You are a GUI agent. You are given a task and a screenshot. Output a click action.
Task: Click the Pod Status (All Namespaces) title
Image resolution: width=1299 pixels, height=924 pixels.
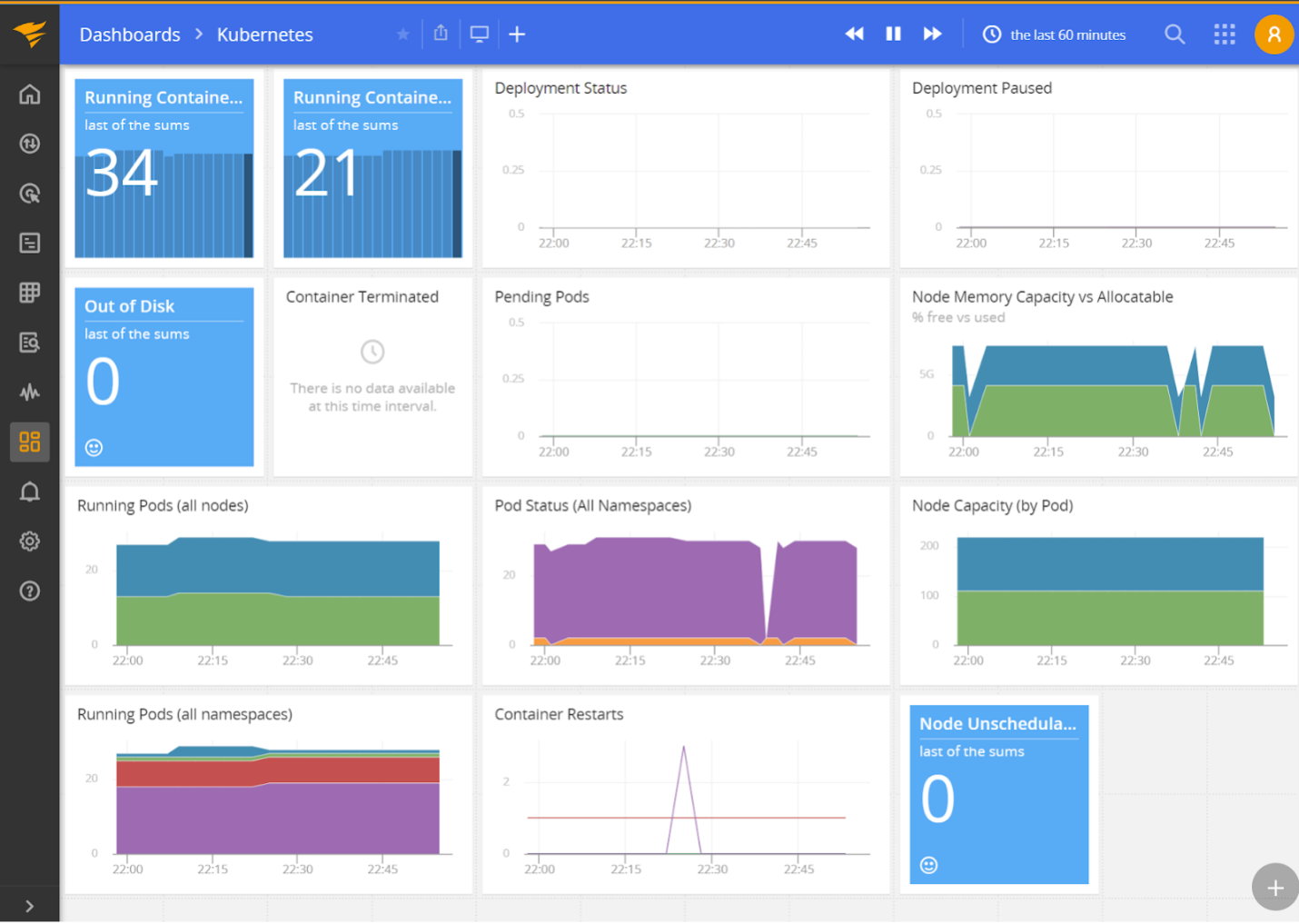click(x=593, y=505)
